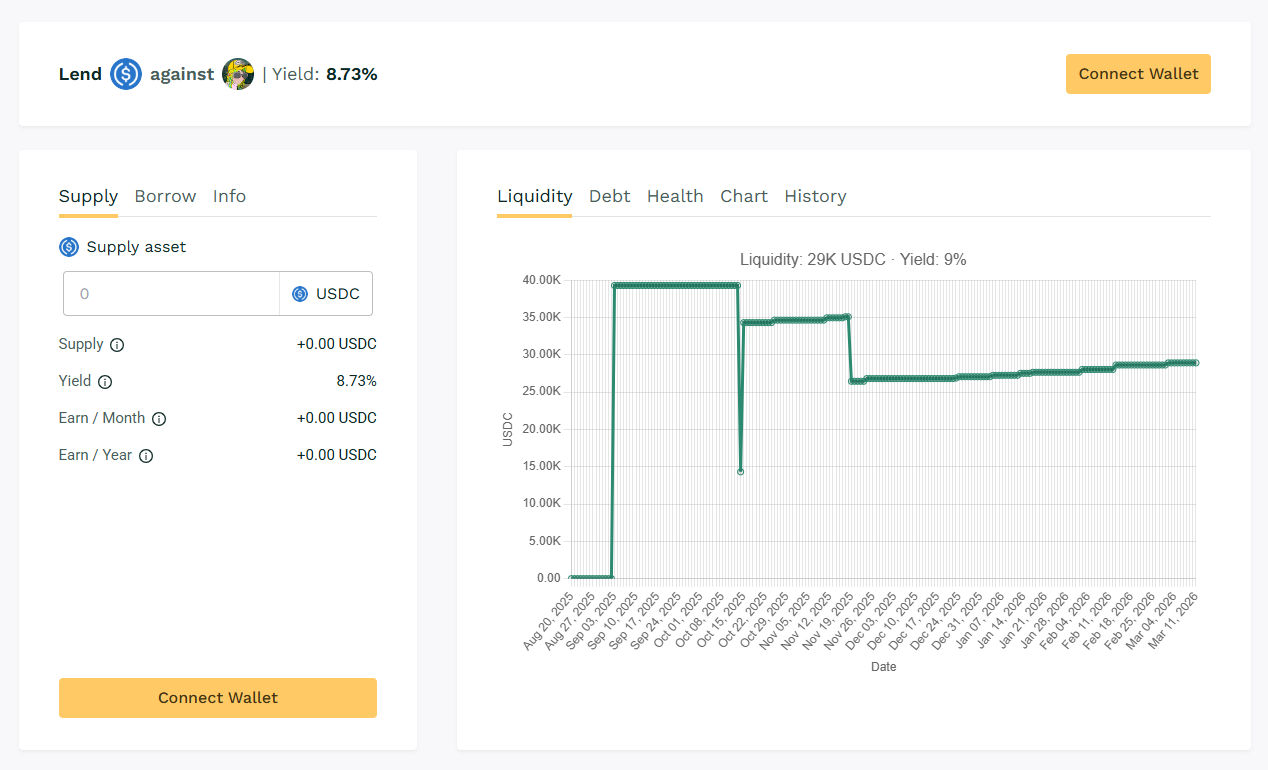This screenshot has width=1268, height=770.
Task: Open the Health tab
Action: [675, 196]
